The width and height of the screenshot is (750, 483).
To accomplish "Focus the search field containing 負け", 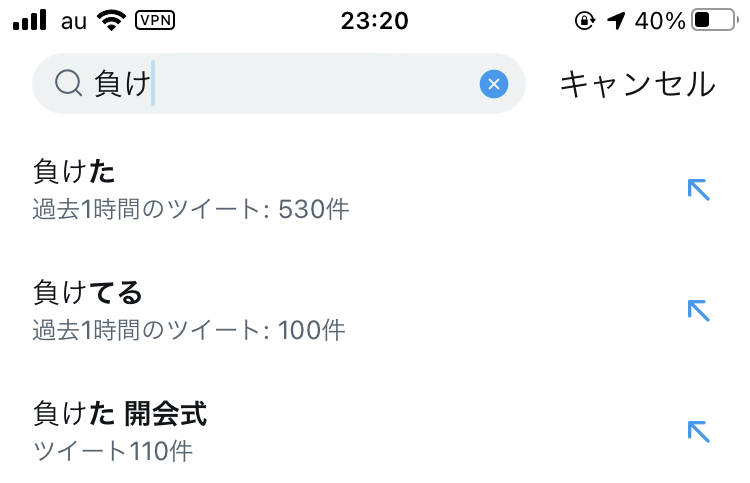I will 279,84.
